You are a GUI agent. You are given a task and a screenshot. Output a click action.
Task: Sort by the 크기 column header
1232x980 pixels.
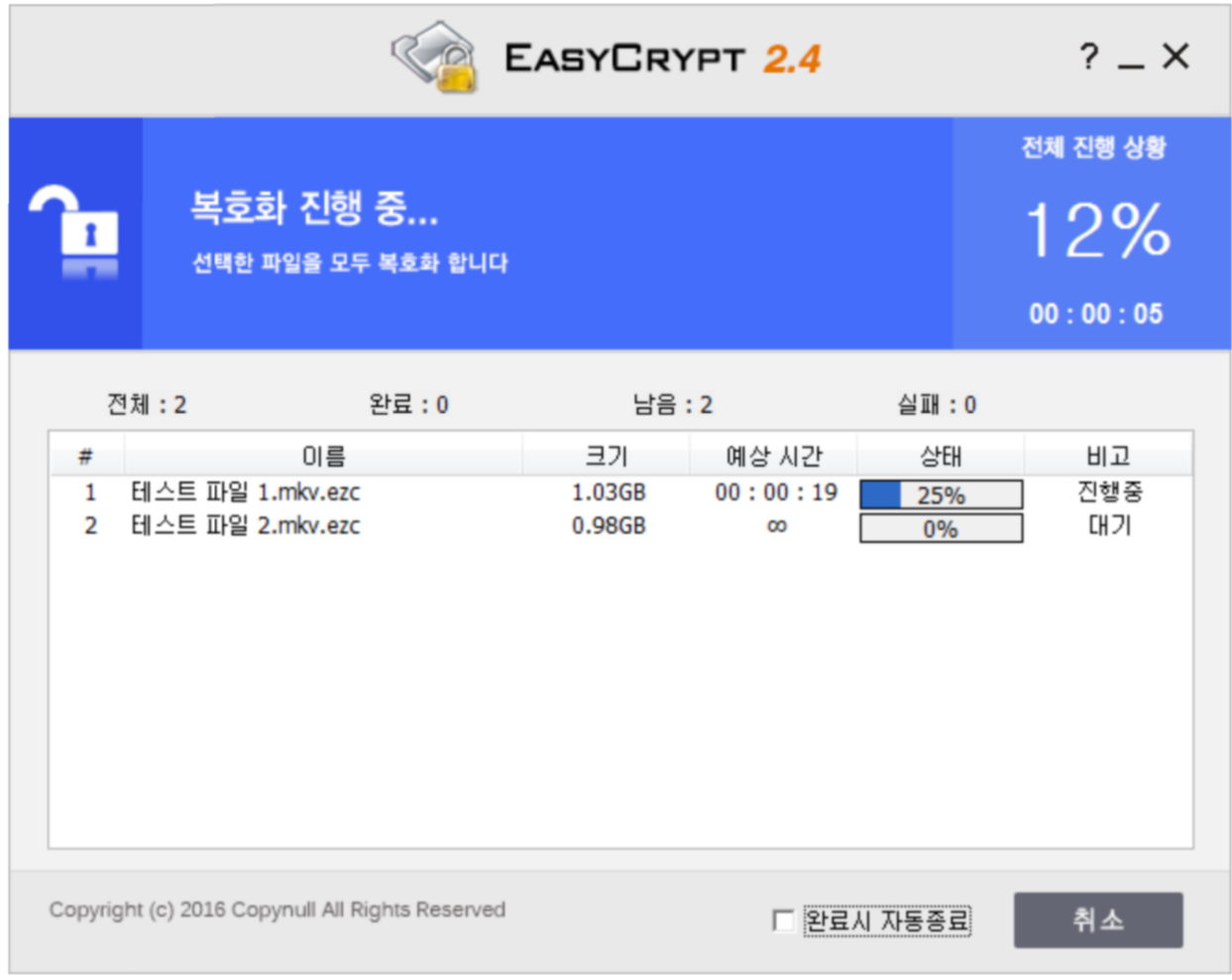(606, 456)
